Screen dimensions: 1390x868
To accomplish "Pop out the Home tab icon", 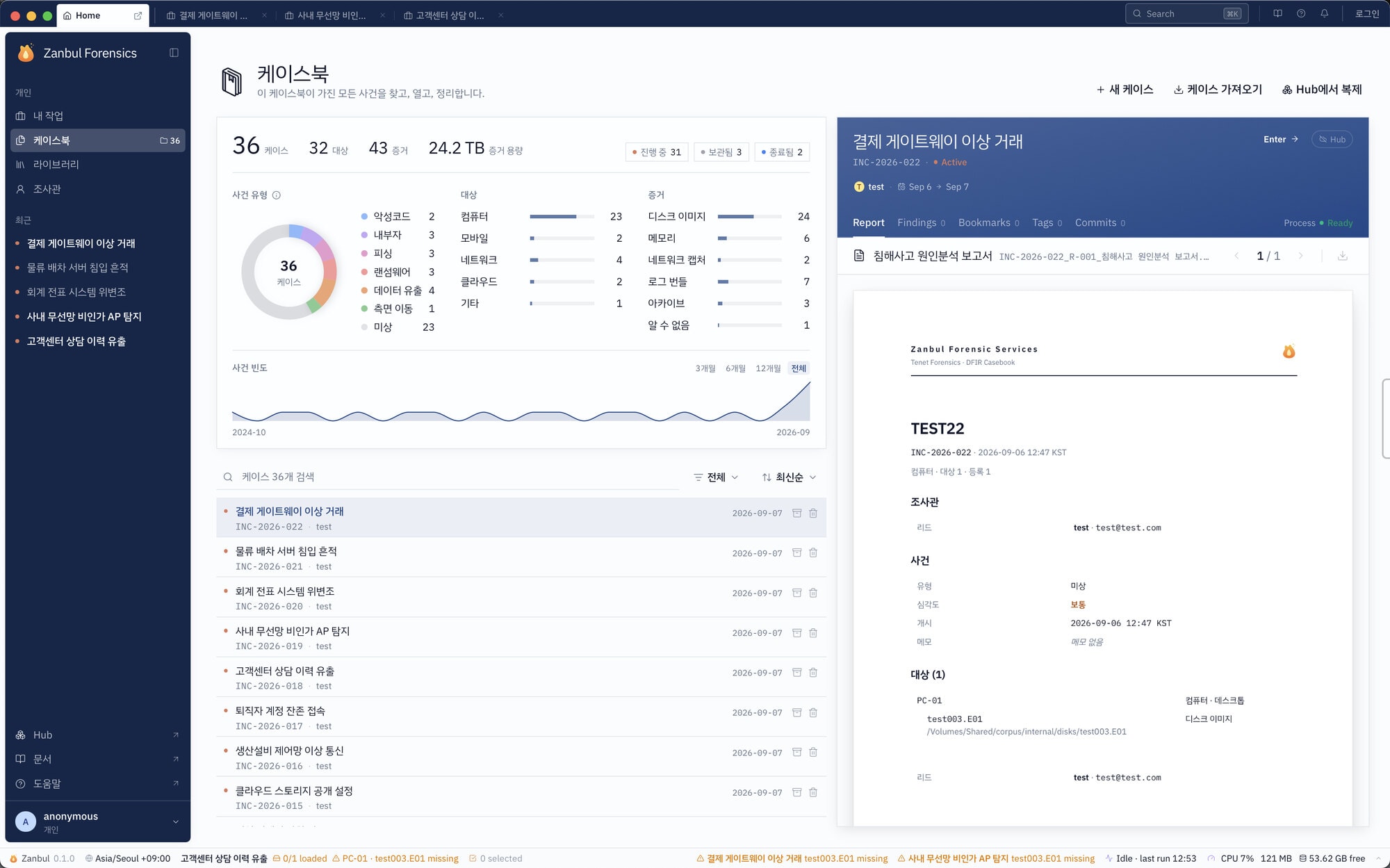I will [138, 15].
